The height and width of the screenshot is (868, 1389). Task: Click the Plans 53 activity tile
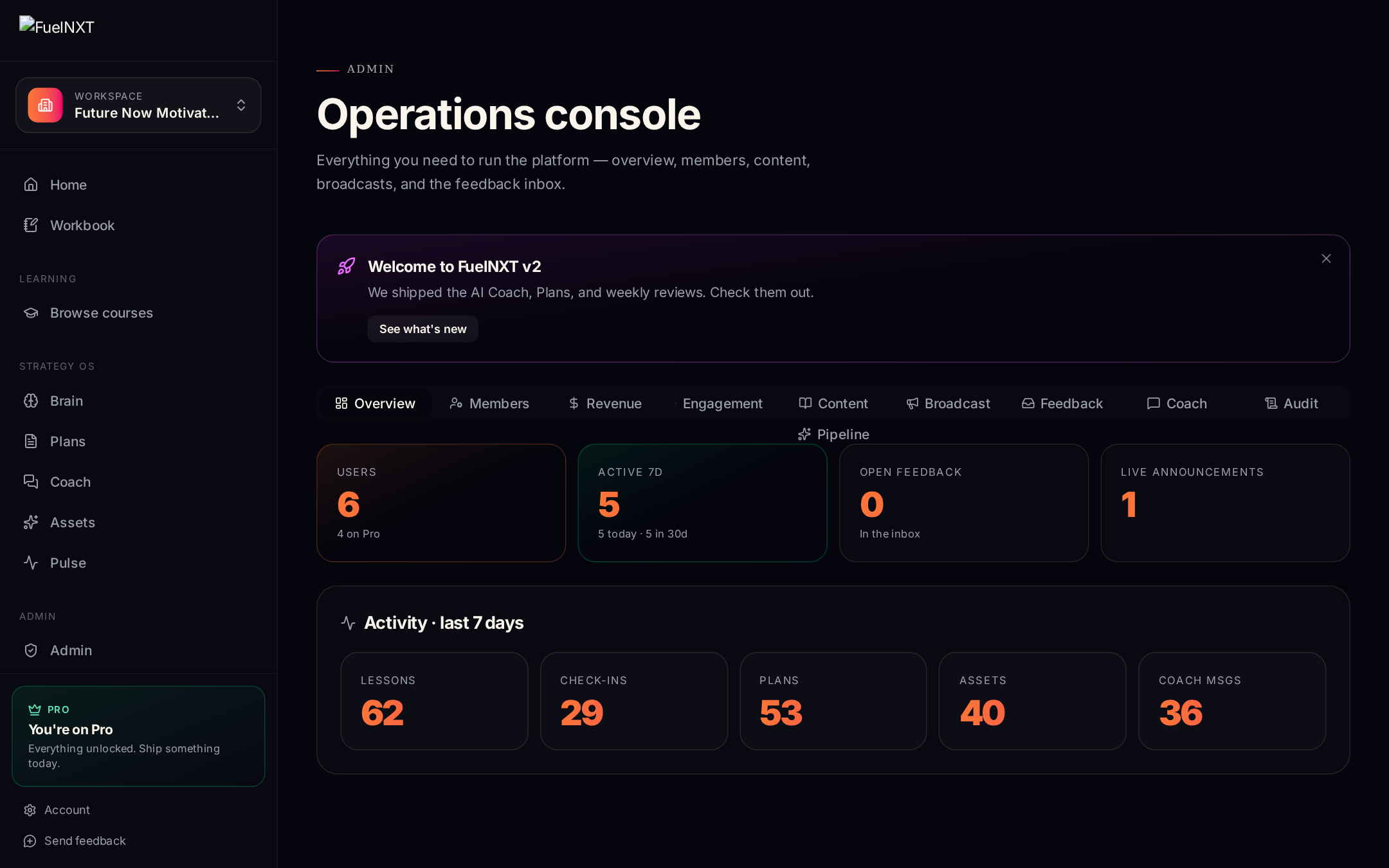833,701
